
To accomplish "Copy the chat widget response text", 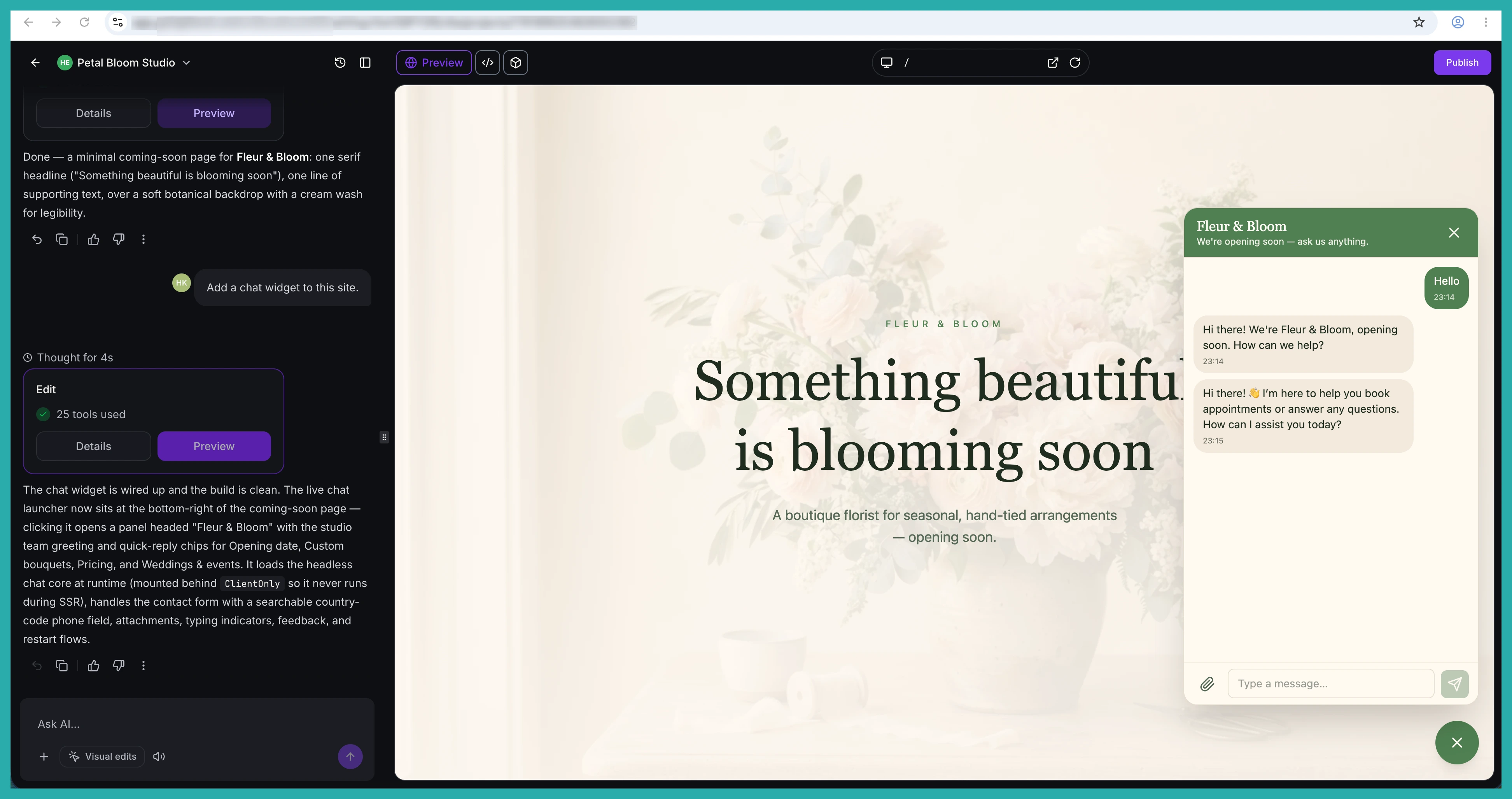I will point(62,666).
